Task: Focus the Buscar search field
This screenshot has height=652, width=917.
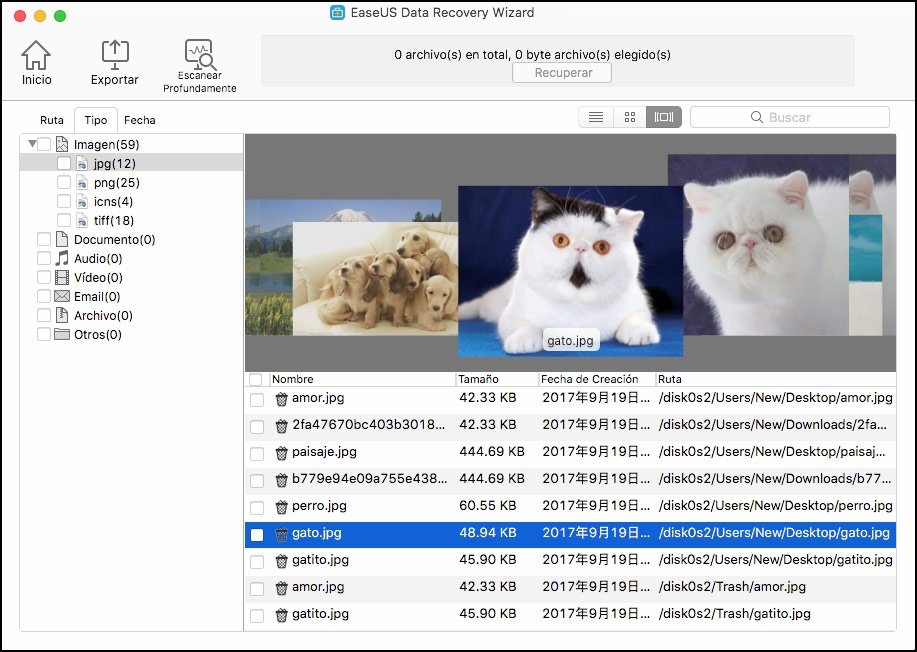Action: [790, 117]
